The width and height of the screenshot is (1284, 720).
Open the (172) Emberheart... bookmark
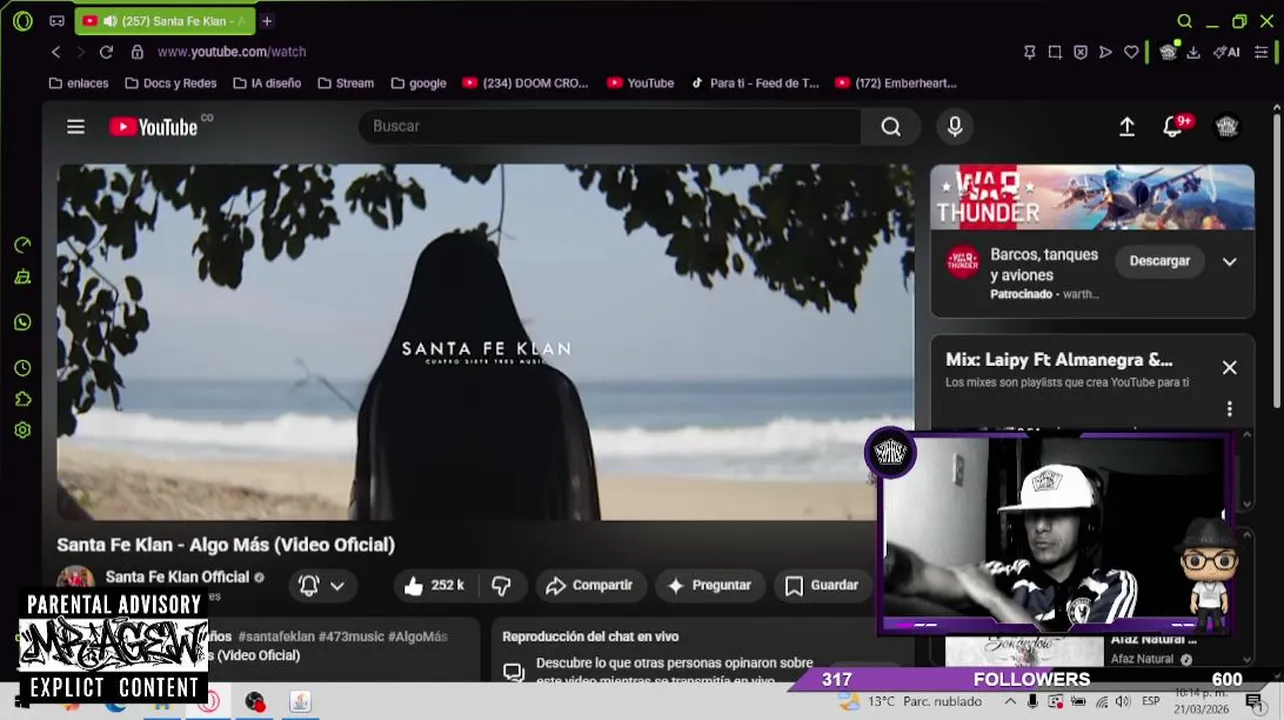point(896,83)
